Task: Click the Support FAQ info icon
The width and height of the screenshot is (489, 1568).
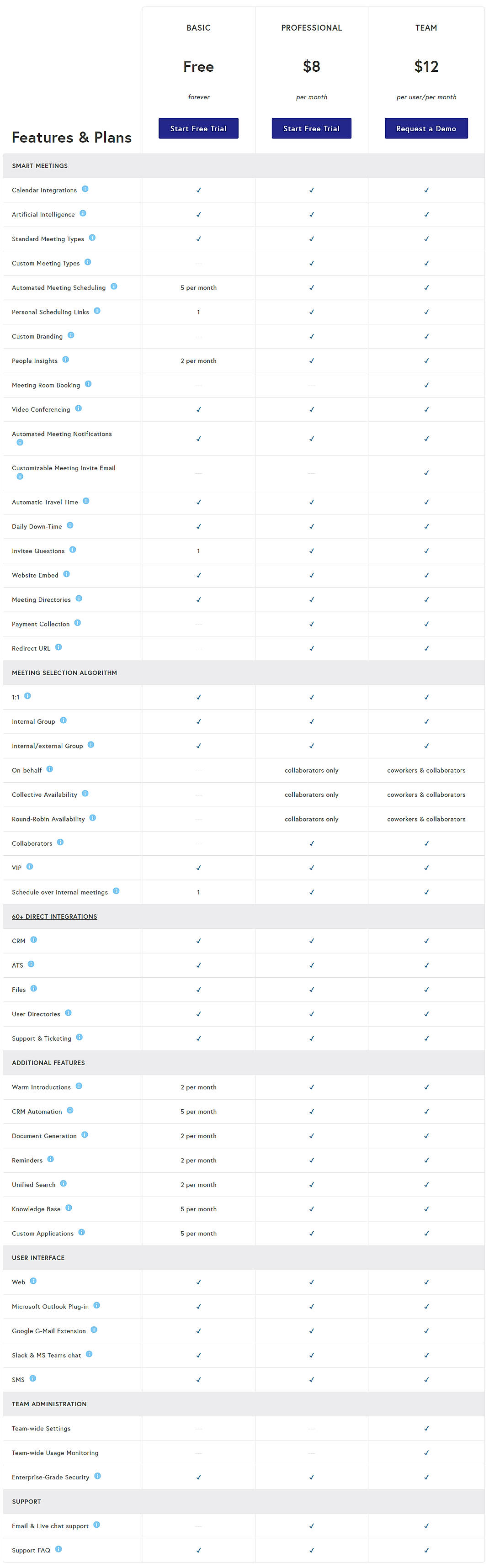Action: (58, 1549)
